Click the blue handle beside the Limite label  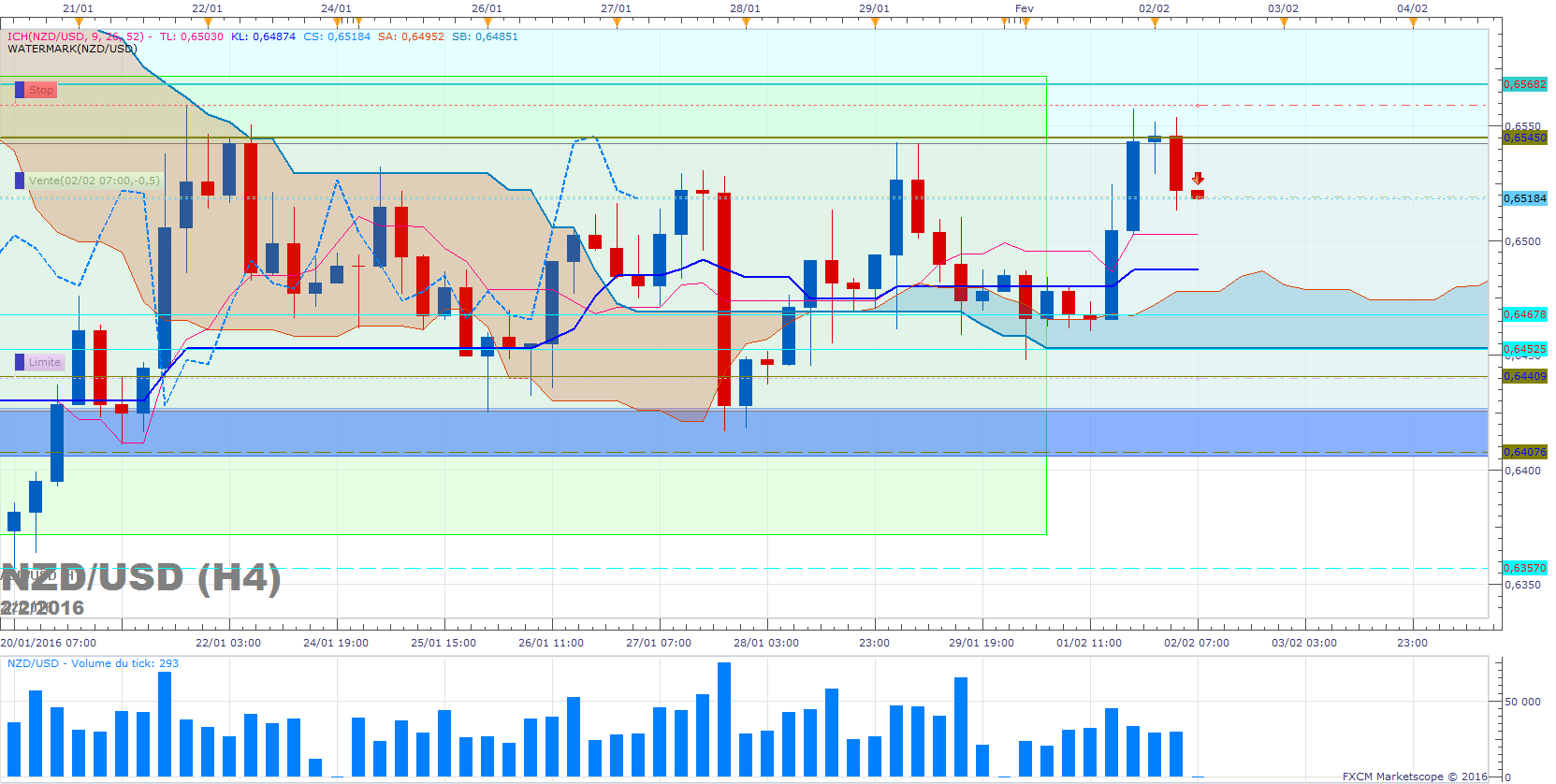(20, 362)
